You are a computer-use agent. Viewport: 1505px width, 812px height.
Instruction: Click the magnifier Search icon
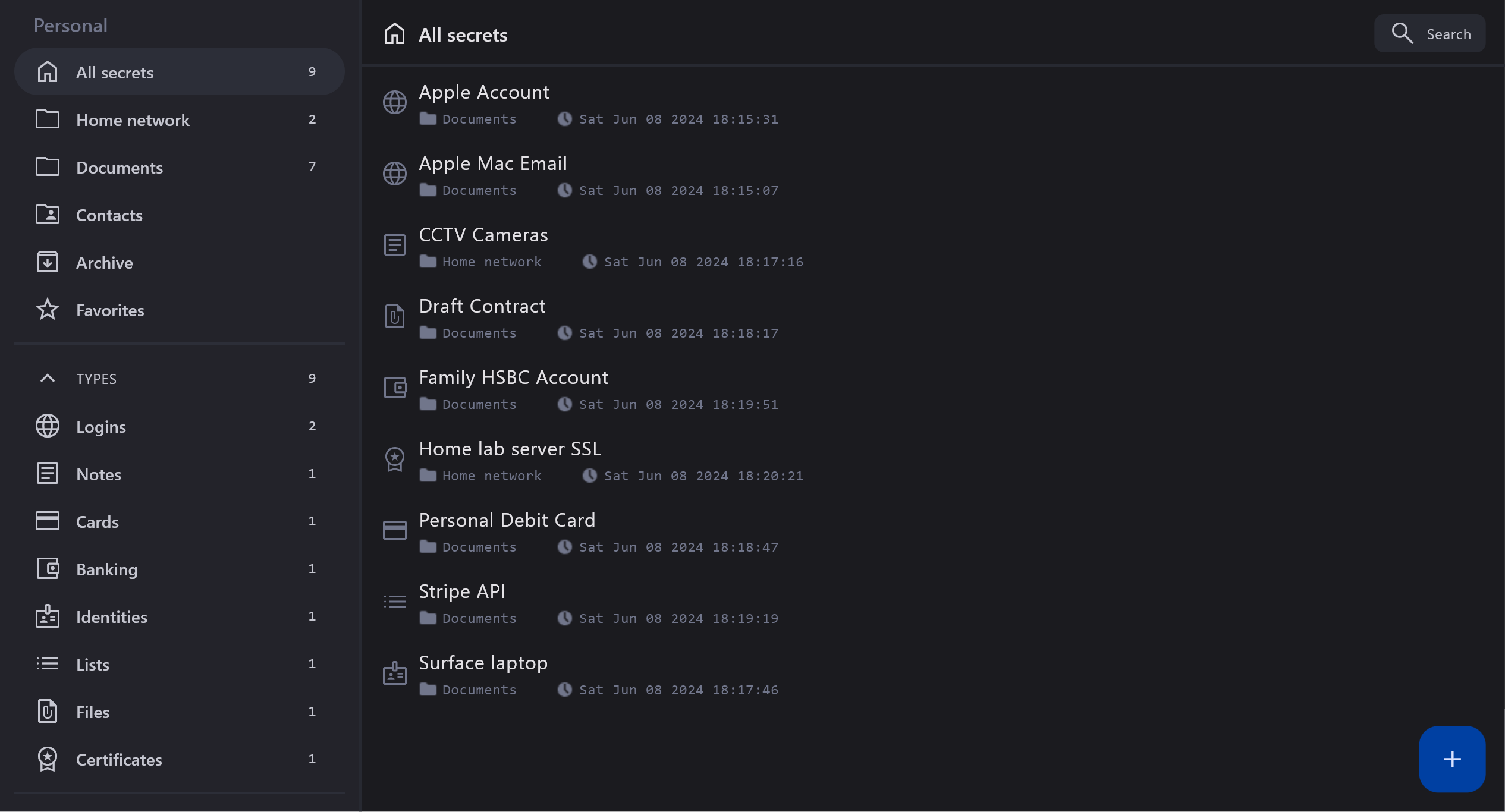point(1402,33)
